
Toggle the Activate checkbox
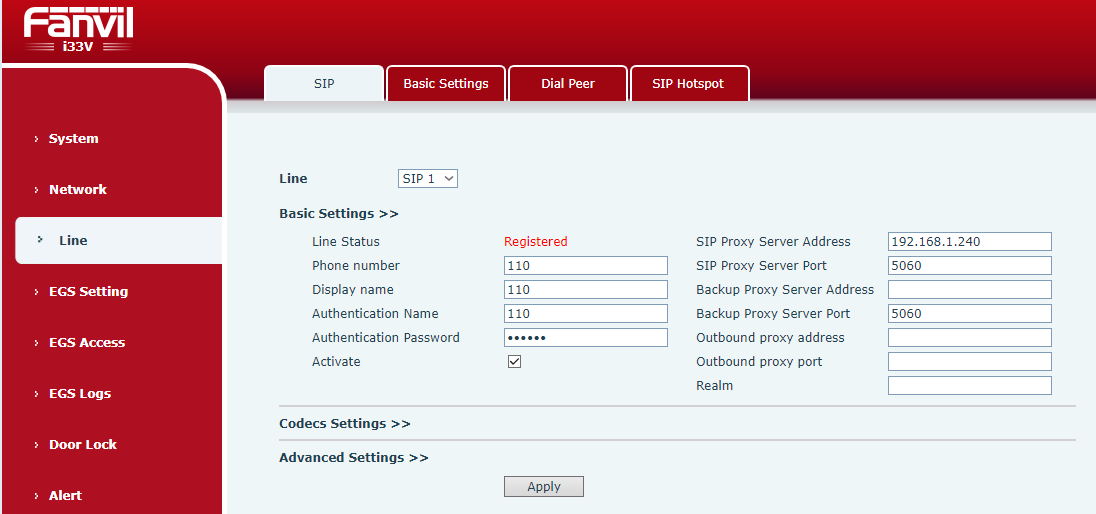coord(514,362)
